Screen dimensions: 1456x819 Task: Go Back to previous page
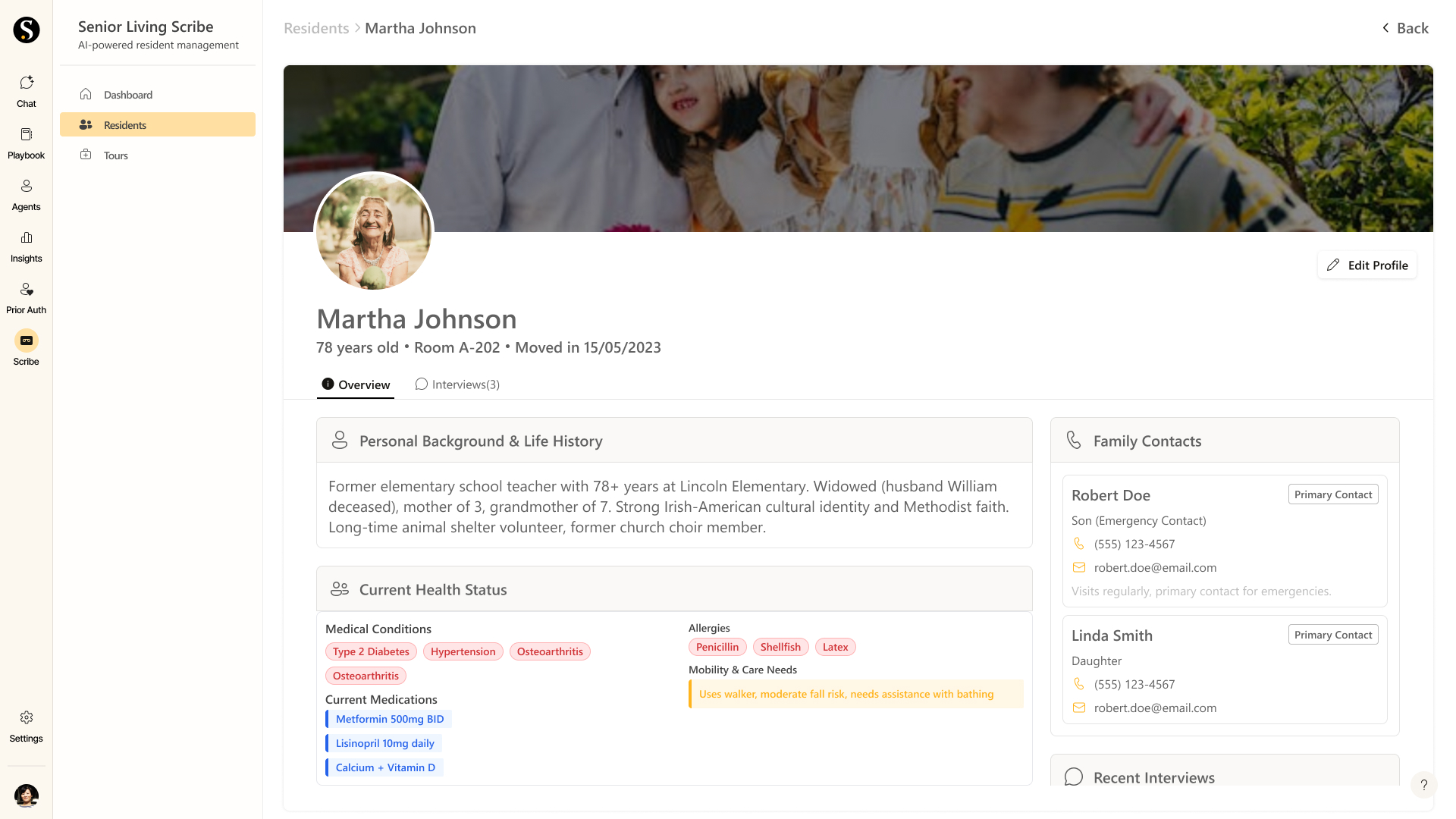click(1405, 28)
